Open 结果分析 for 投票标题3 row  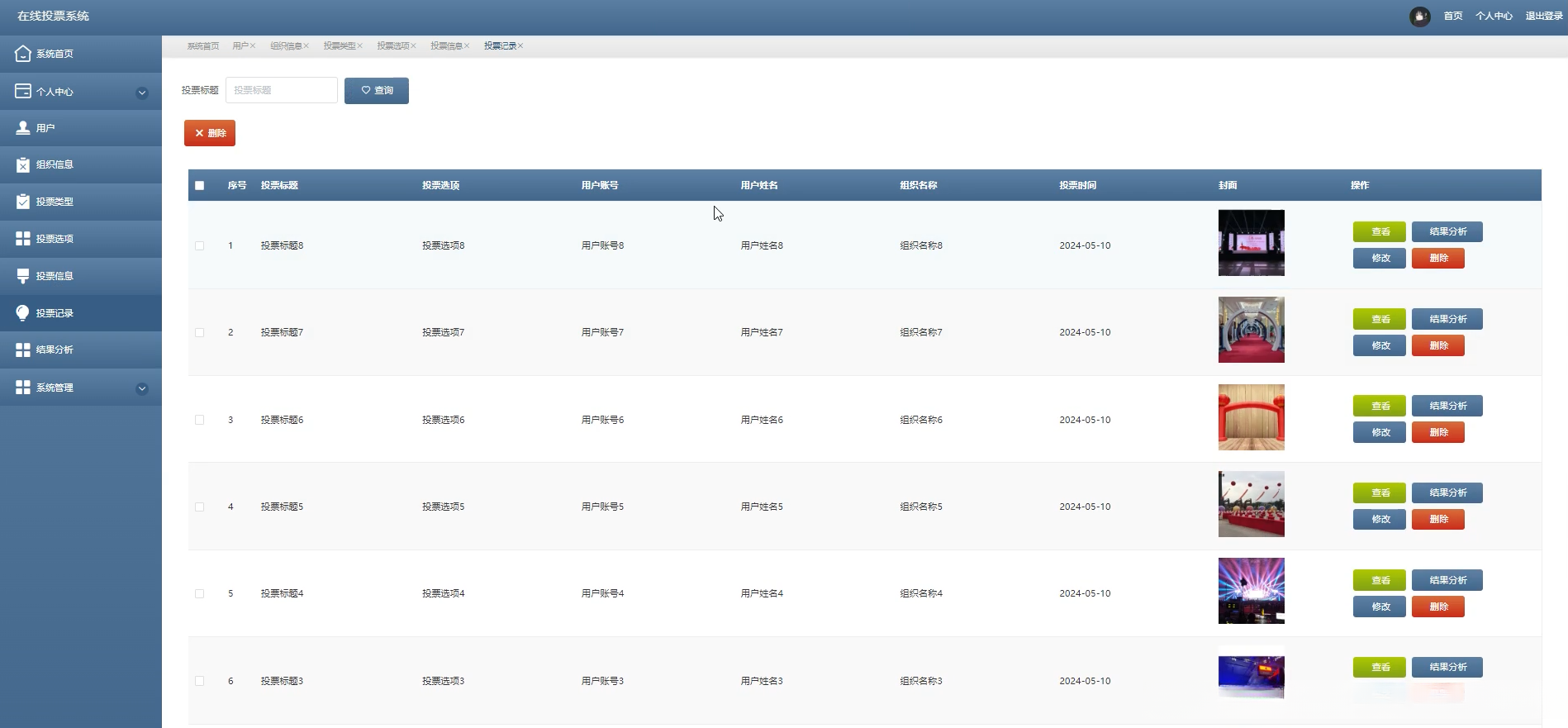pyautogui.click(x=1447, y=667)
